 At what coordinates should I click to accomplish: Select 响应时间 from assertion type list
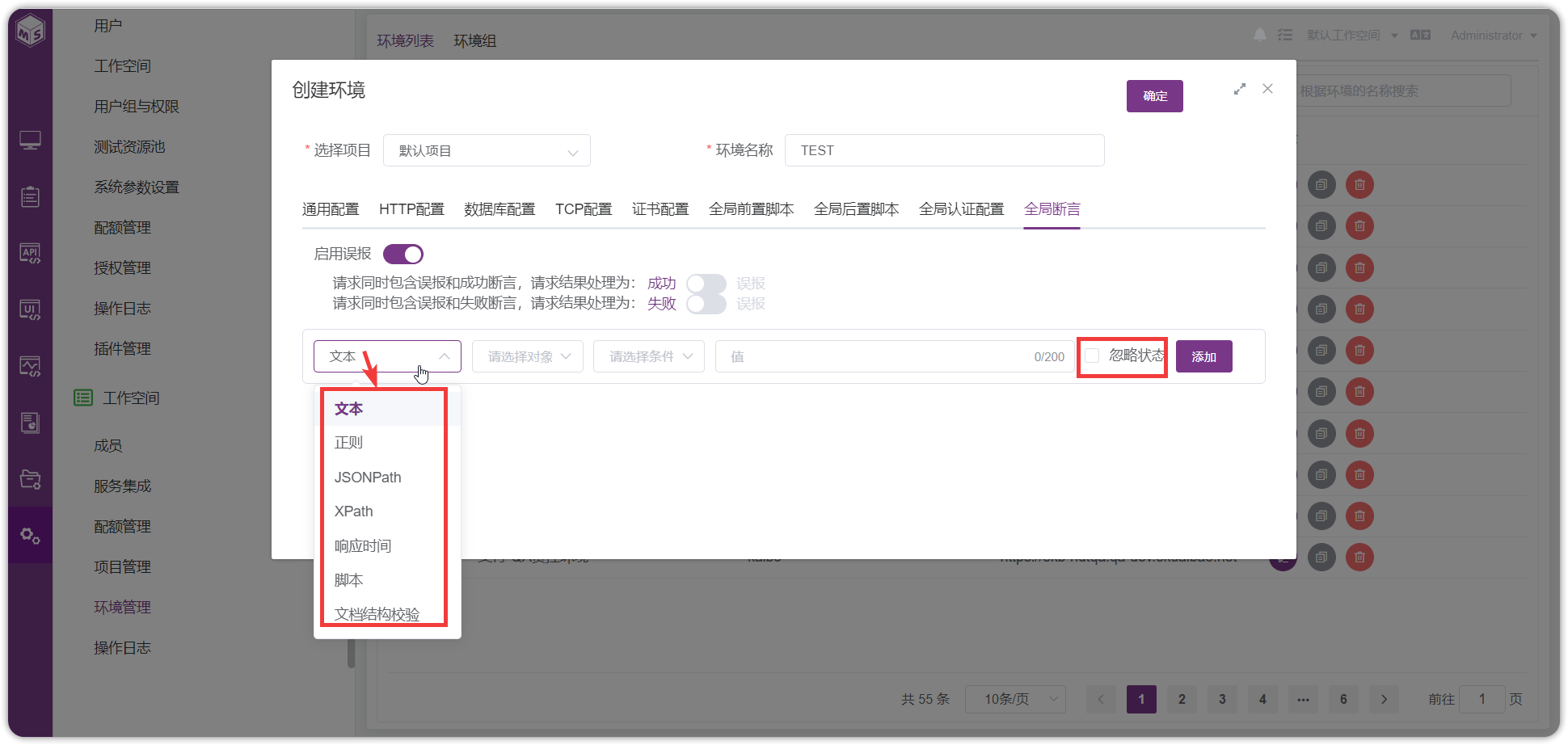[x=387, y=546]
